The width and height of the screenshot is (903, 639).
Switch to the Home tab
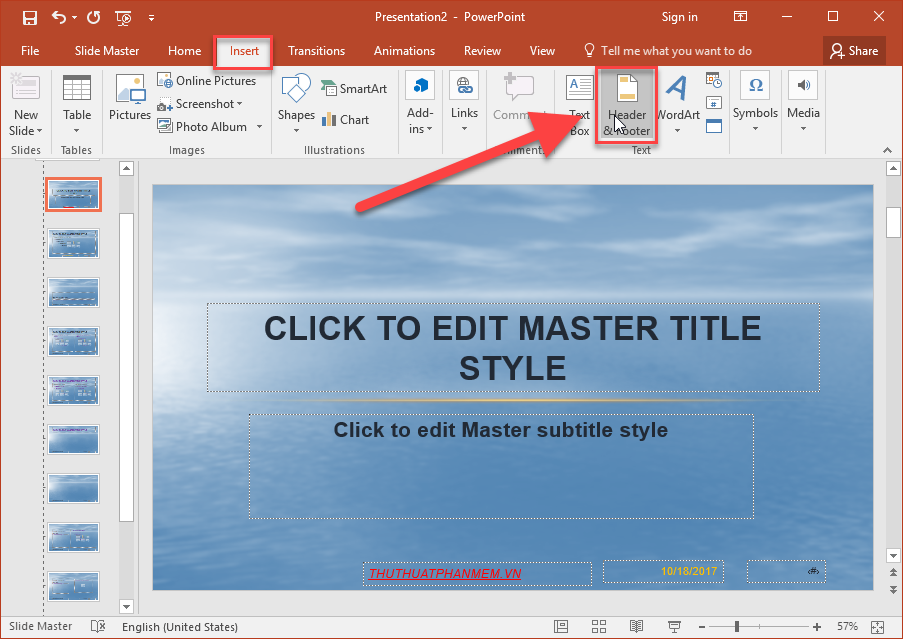[x=184, y=51]
